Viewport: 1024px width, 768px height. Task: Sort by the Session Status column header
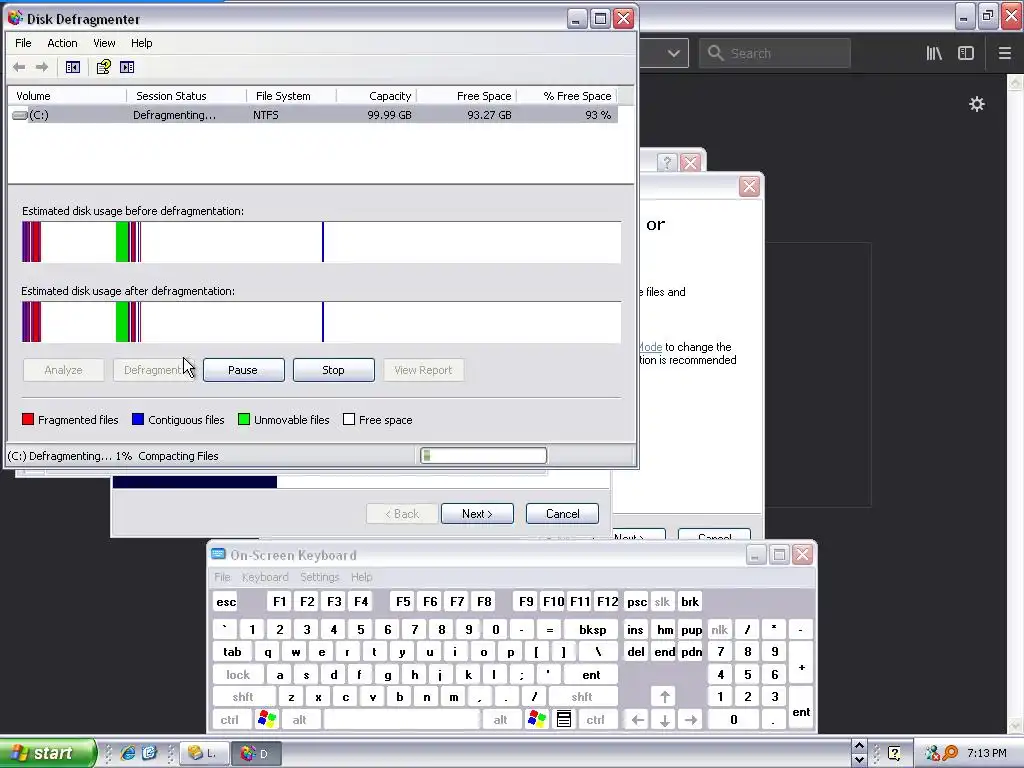(x=186, y=96)
